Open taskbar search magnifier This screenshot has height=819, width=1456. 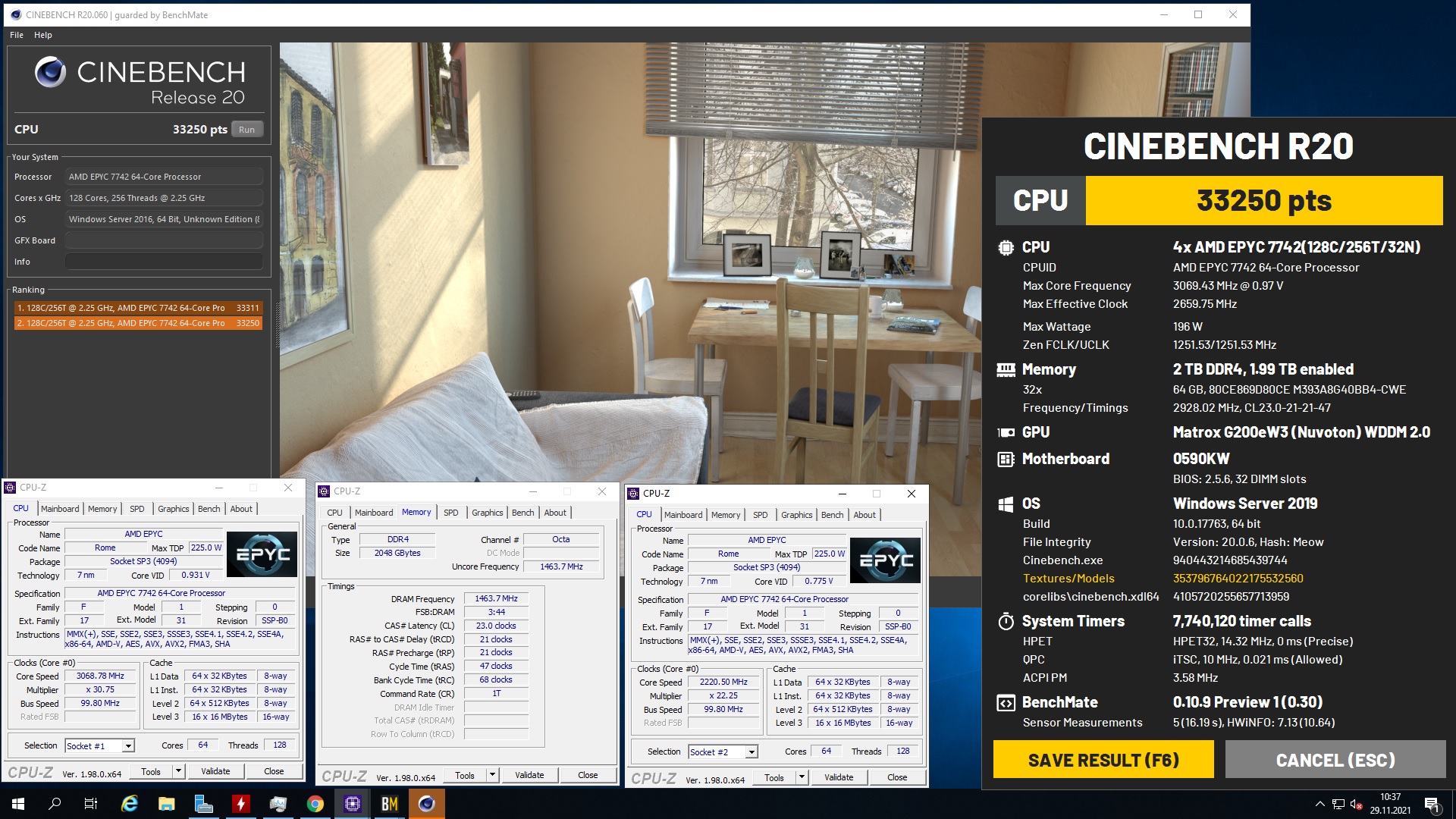pyautogui.click(x=55, y=804)
